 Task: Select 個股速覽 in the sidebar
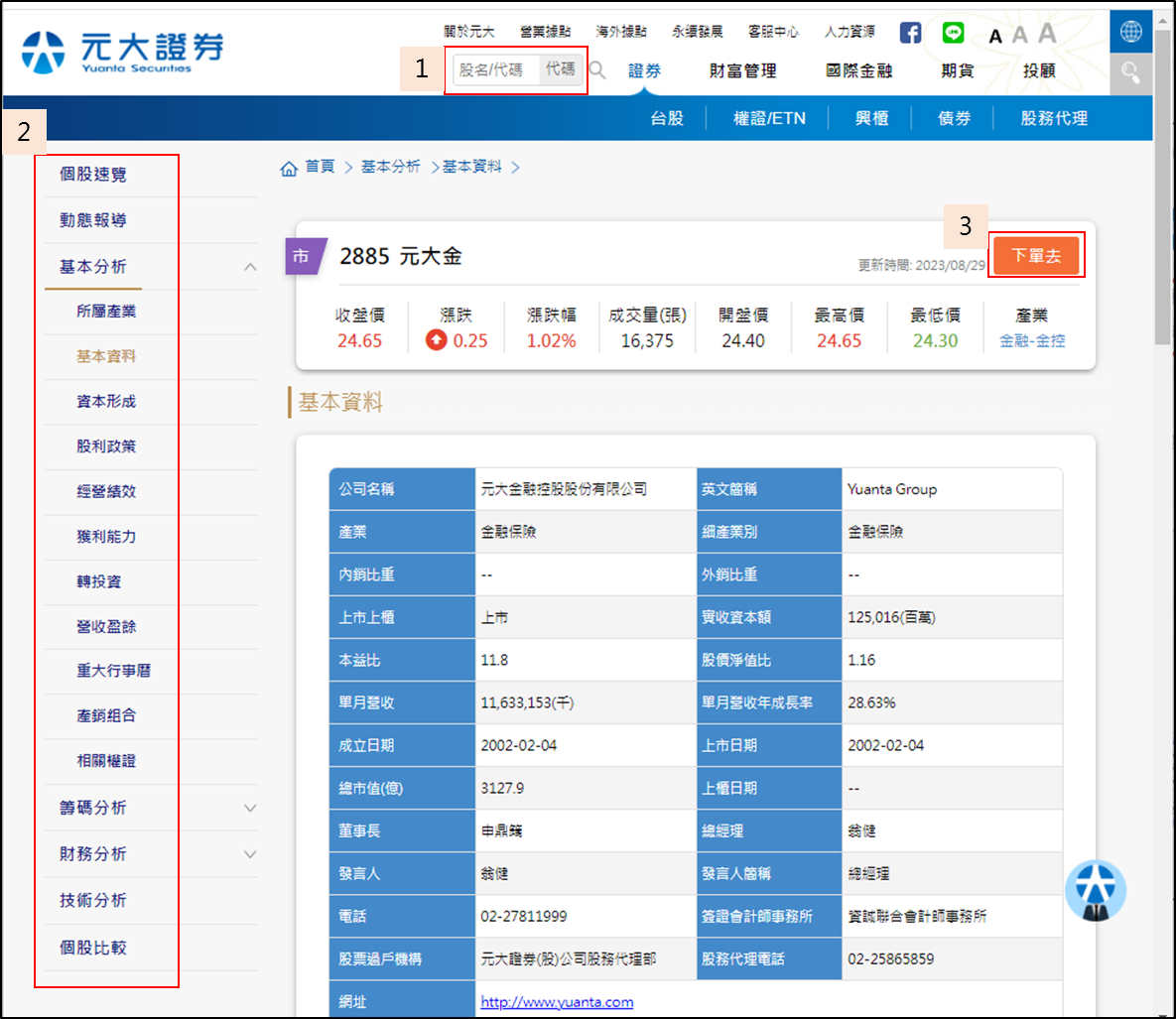tap(93, 175)
